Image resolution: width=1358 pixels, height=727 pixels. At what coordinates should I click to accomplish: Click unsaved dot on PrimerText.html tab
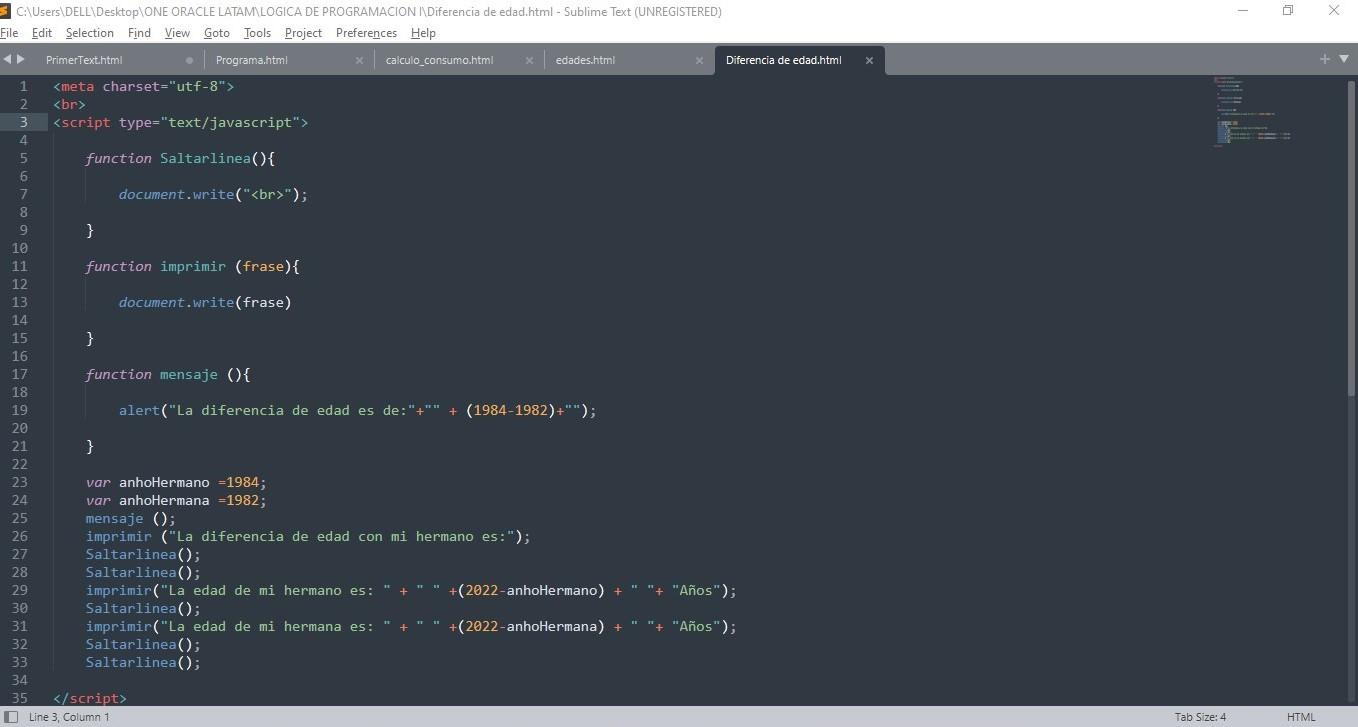pyautogui.click(x=189, y=61)
